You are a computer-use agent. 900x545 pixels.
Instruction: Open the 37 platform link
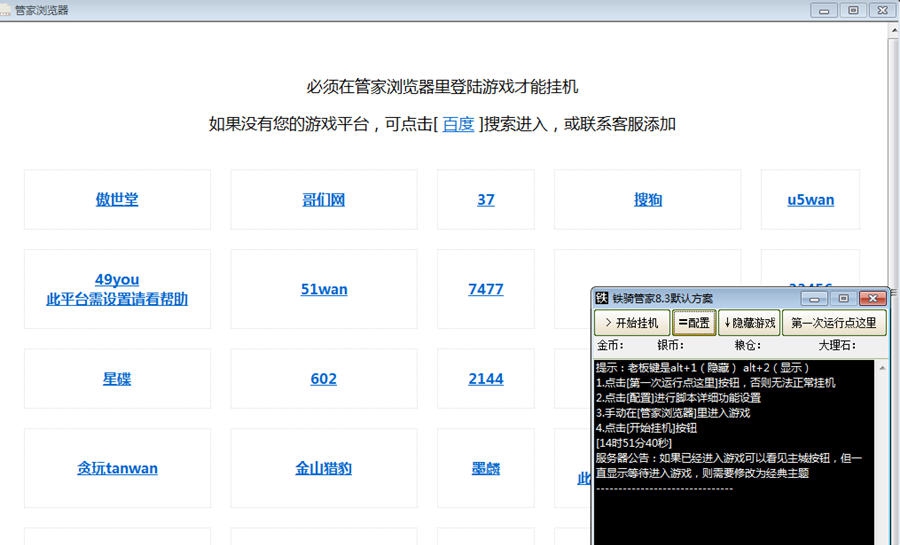click(x=486, y=200)
